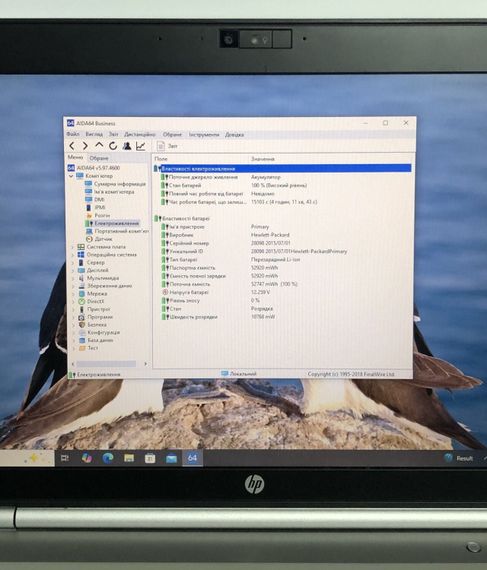The image size is (487, 570).
Task: Open the Довідка menu
Action: click(x=234, y=135)
